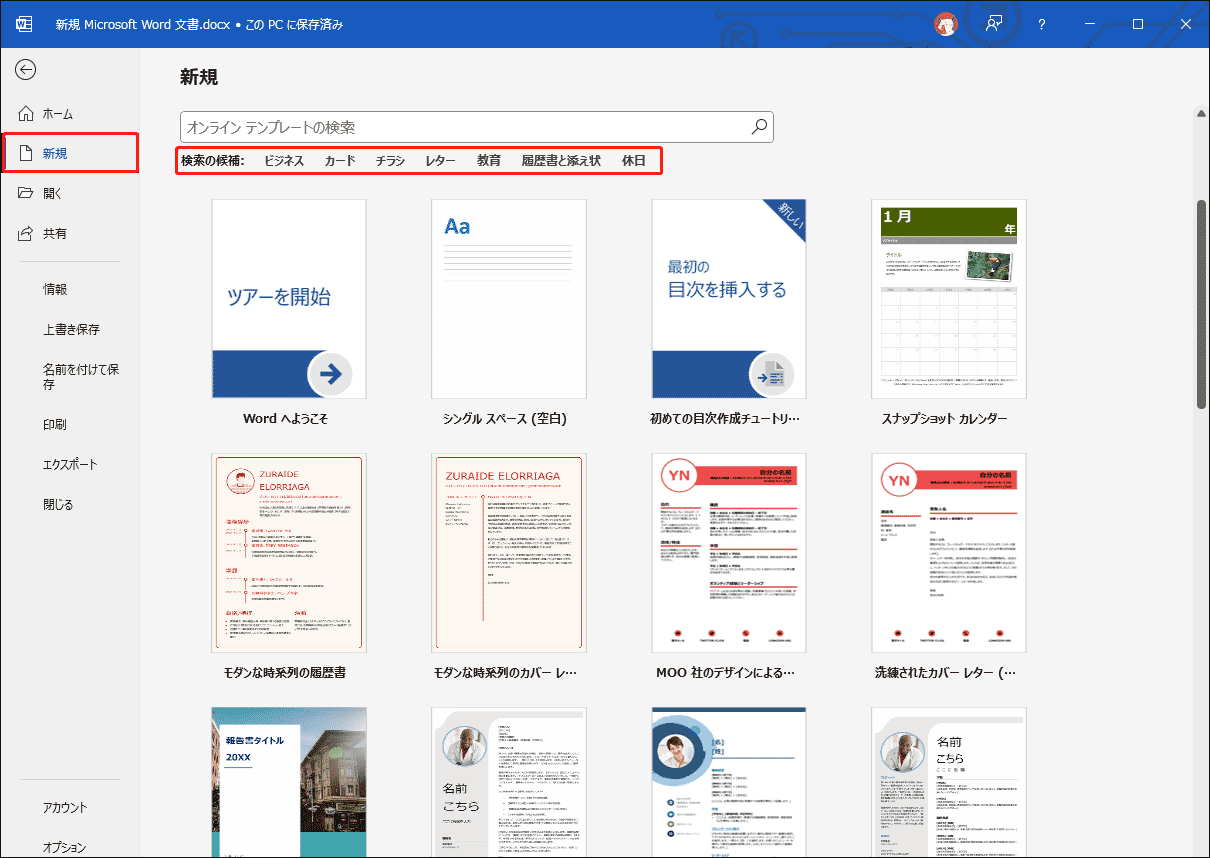The height and width of the screenshot is (858, 1210).
Task: Open the grey photo resume 名前 こちら template
Action: pyautogui.click(x=509, y=782)
